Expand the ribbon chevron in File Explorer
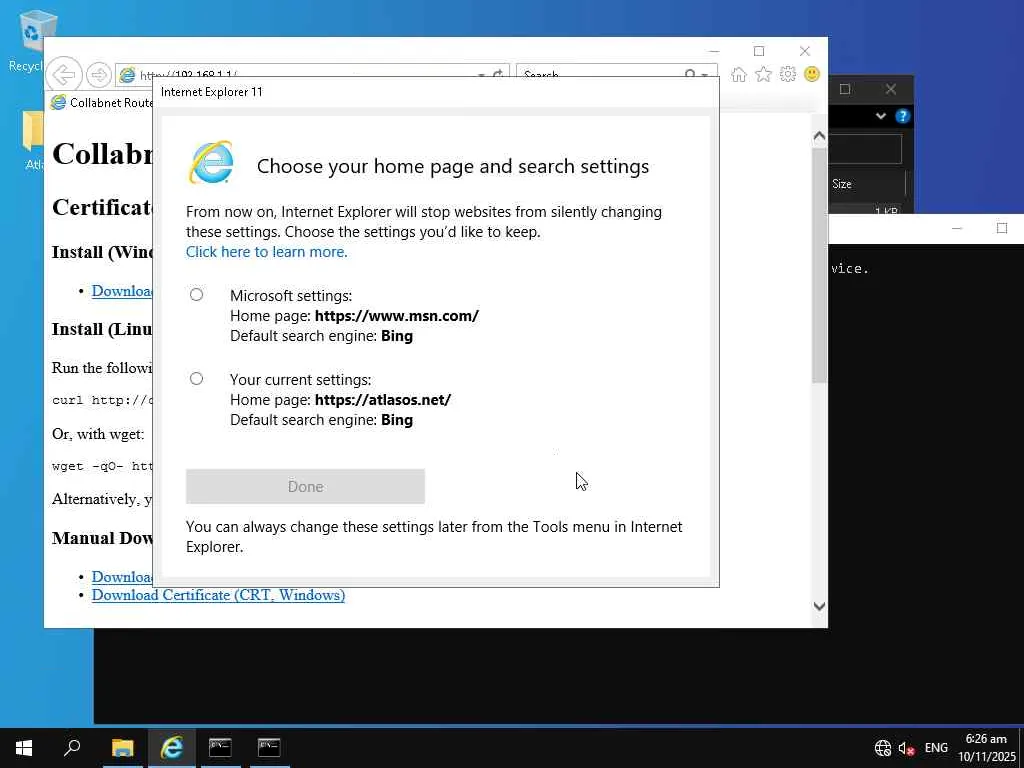 (880, 116)
